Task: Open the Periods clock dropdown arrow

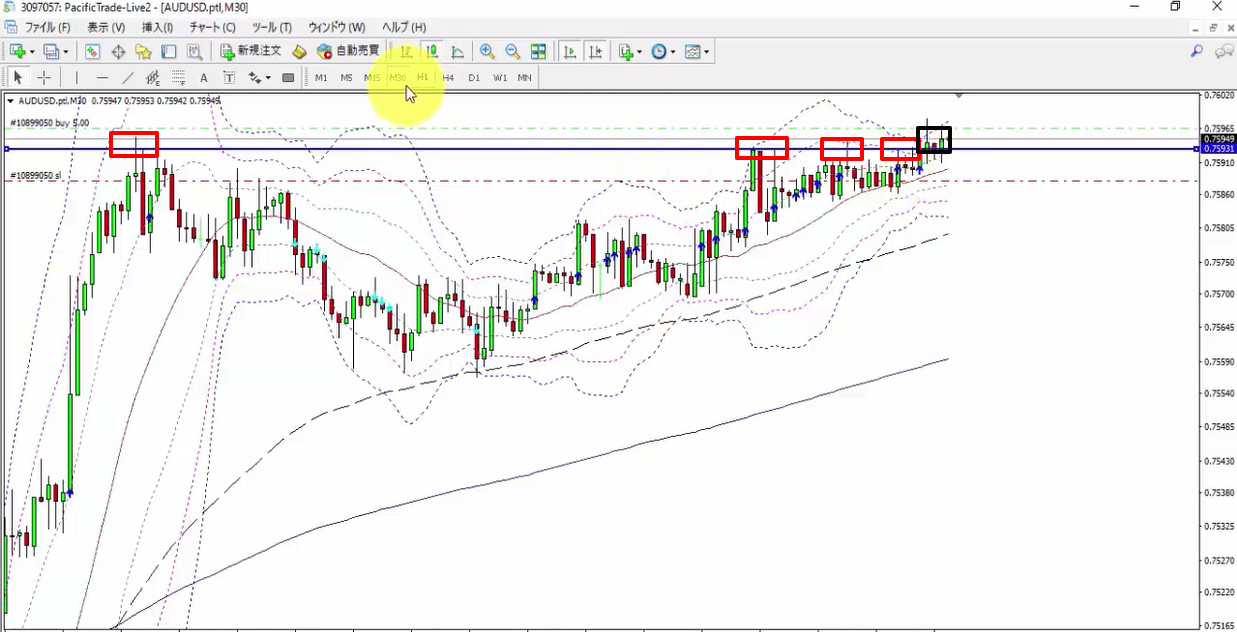Action: (673, 51)
